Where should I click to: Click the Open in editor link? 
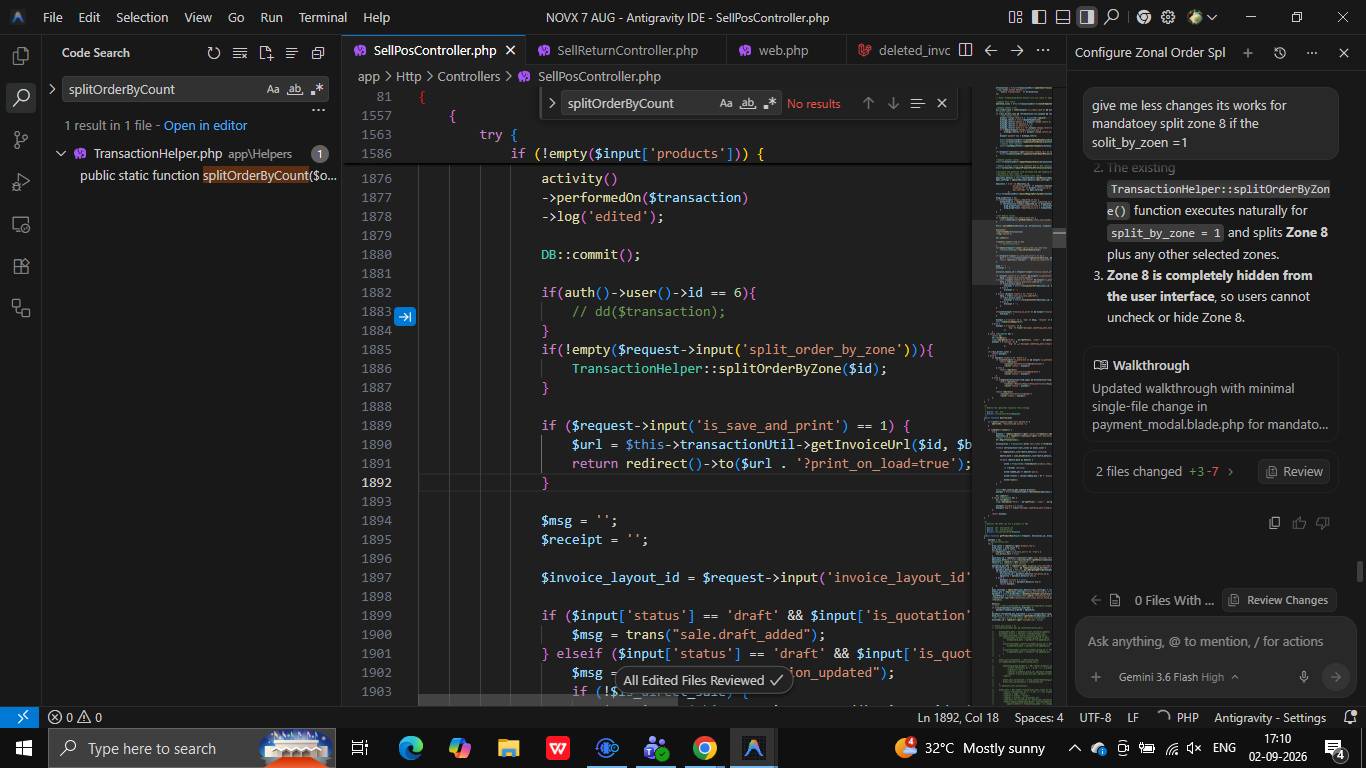click(x=205, y=125)
